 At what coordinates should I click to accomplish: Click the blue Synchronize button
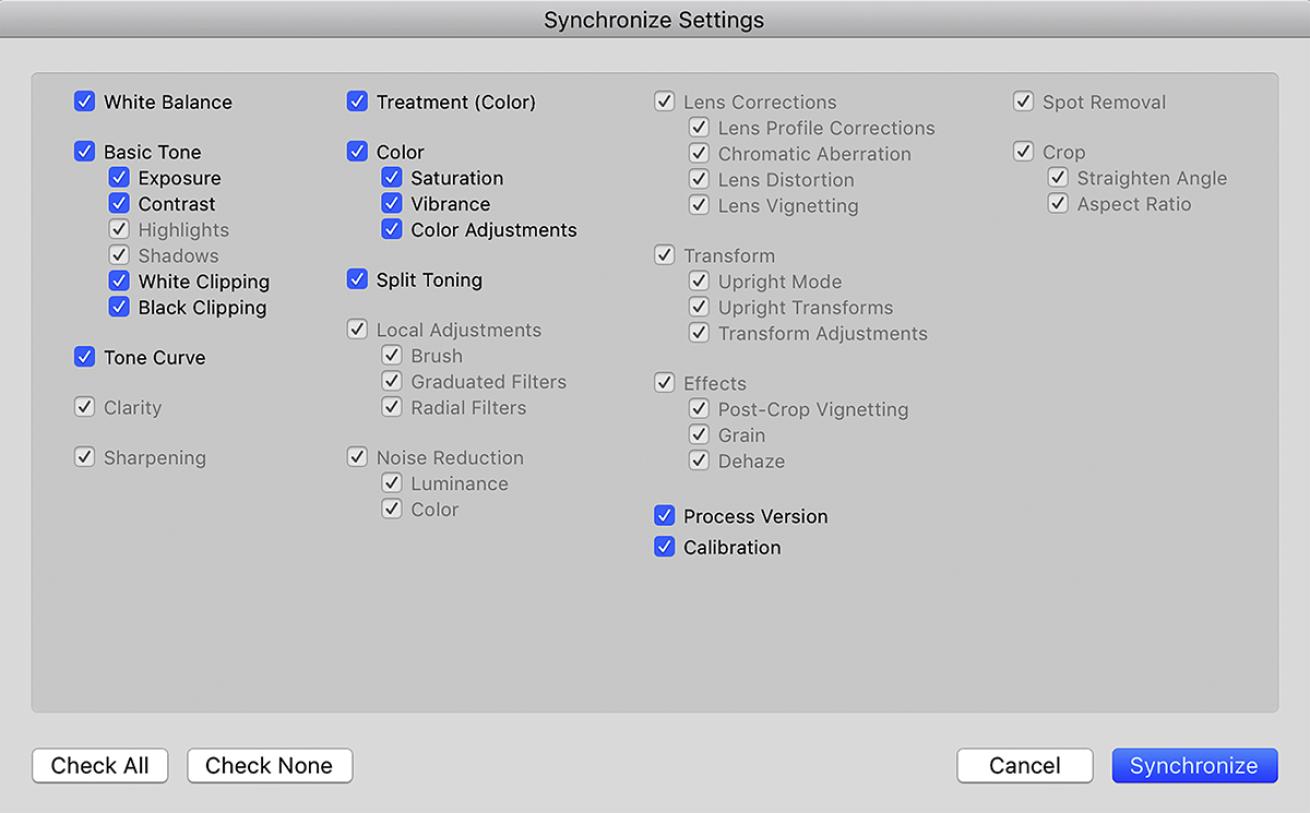click(1194, 766)
